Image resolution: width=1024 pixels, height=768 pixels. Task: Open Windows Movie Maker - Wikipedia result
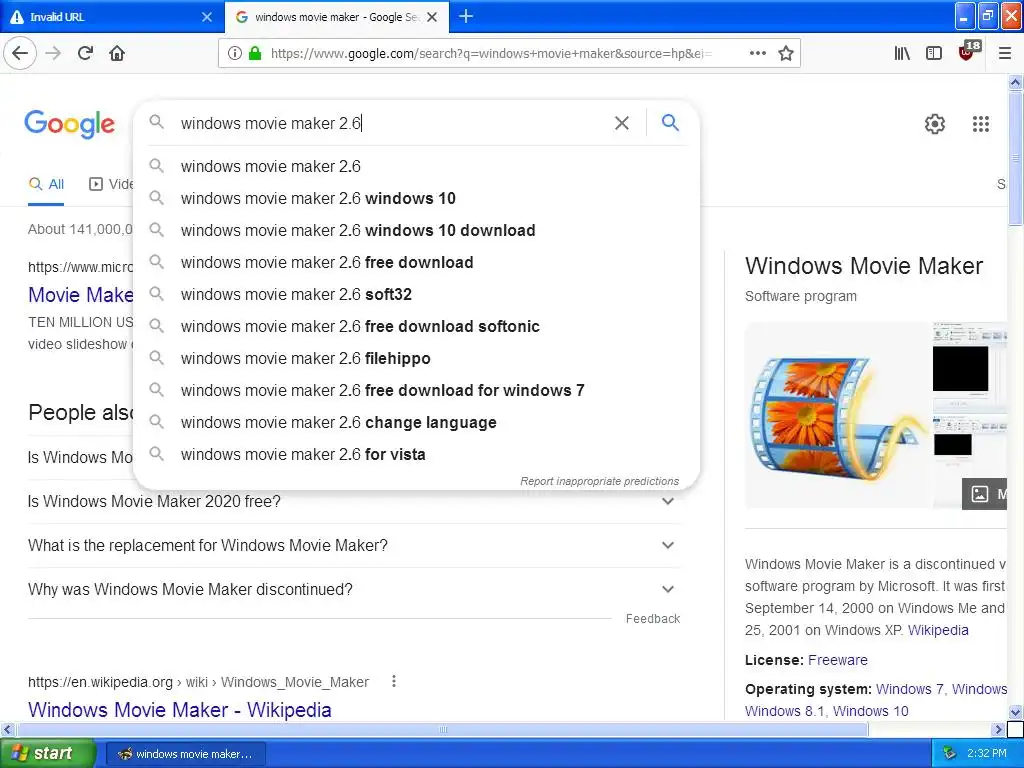pyautogui.click(x=180, y=709)
